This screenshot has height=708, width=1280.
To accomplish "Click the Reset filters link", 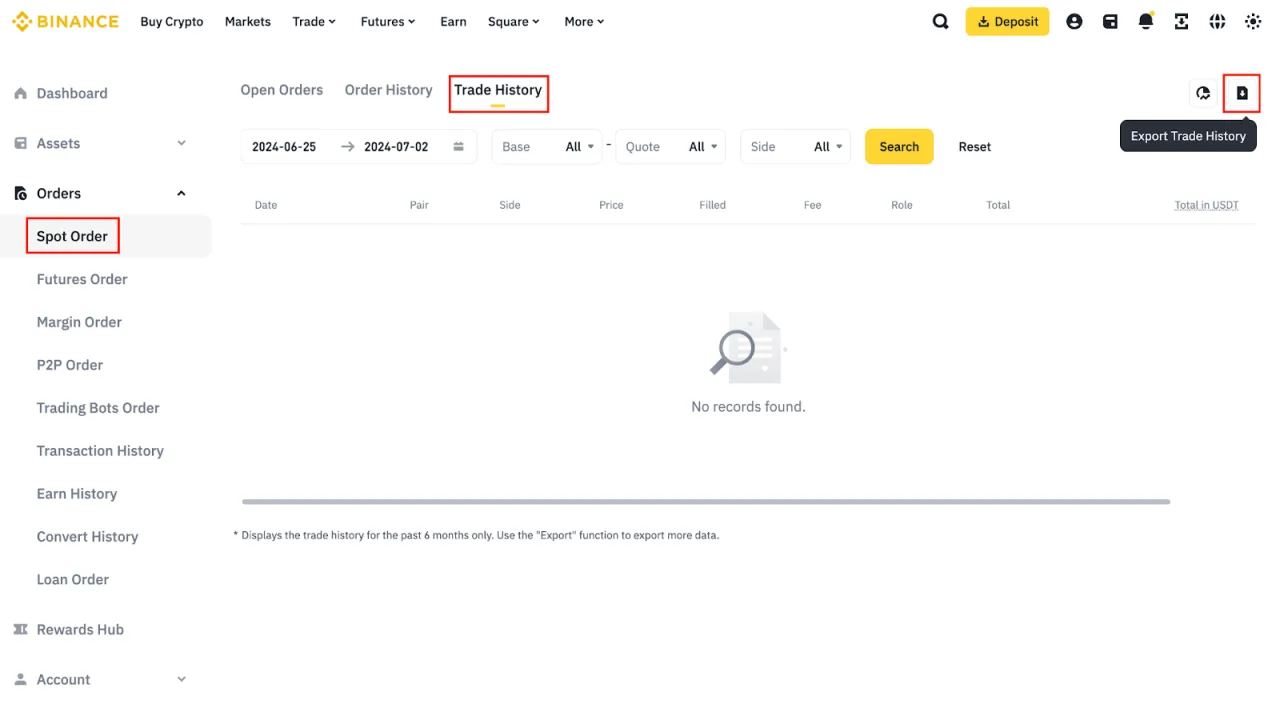I will point(974,147).
